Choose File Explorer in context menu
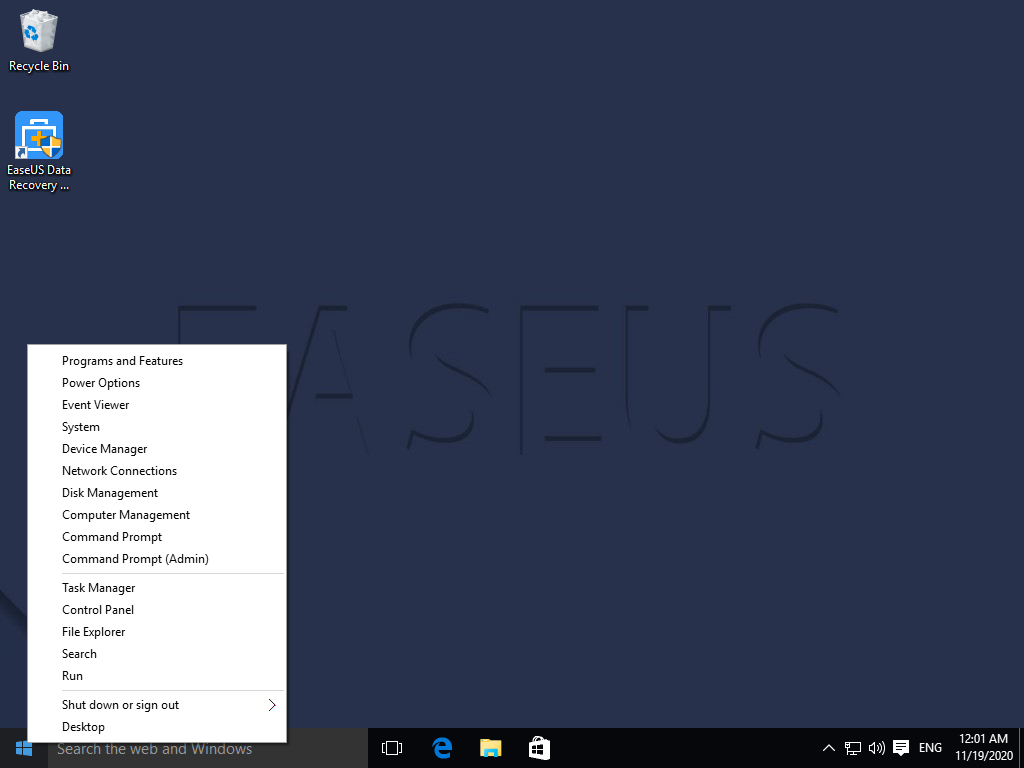The image size is (1024, 768). coord(157,632)
